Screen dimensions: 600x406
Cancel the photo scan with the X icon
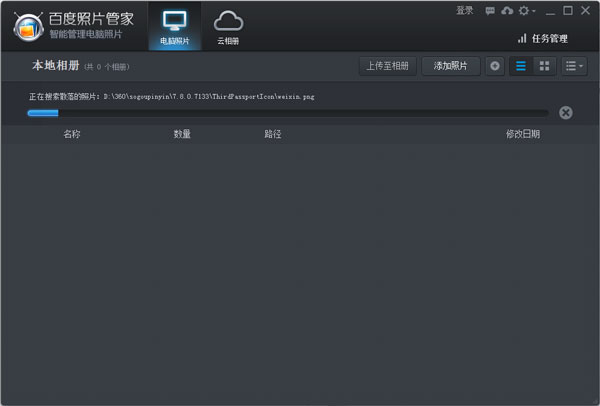click(566, 113)
